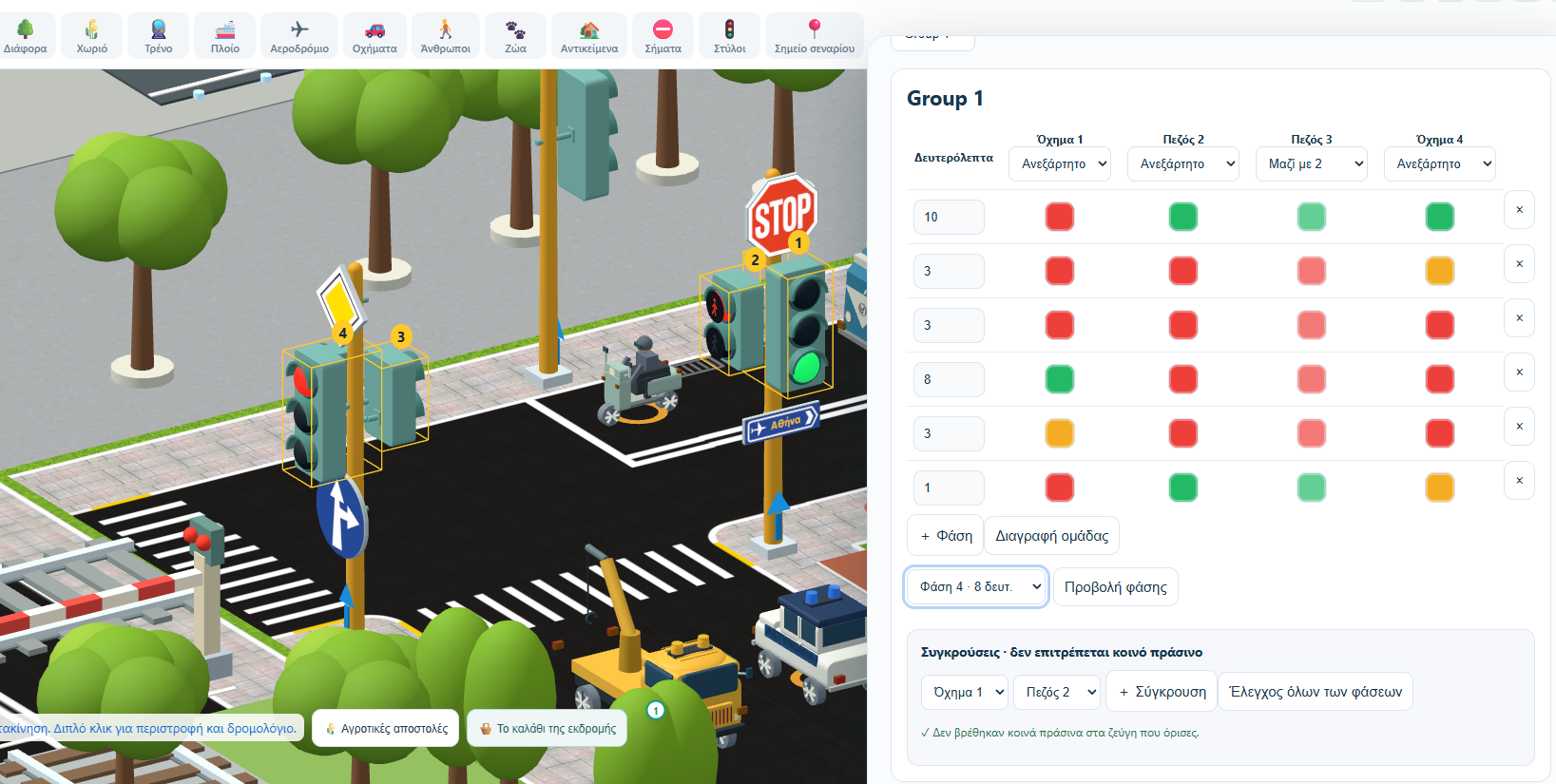Select the Στύλοι category
This screenshot has height=784, width=1556.
point(730,36)
